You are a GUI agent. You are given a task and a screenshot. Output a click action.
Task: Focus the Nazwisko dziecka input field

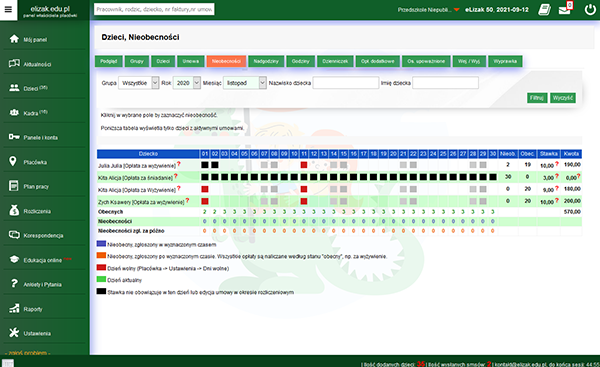[x=346, y=83]
